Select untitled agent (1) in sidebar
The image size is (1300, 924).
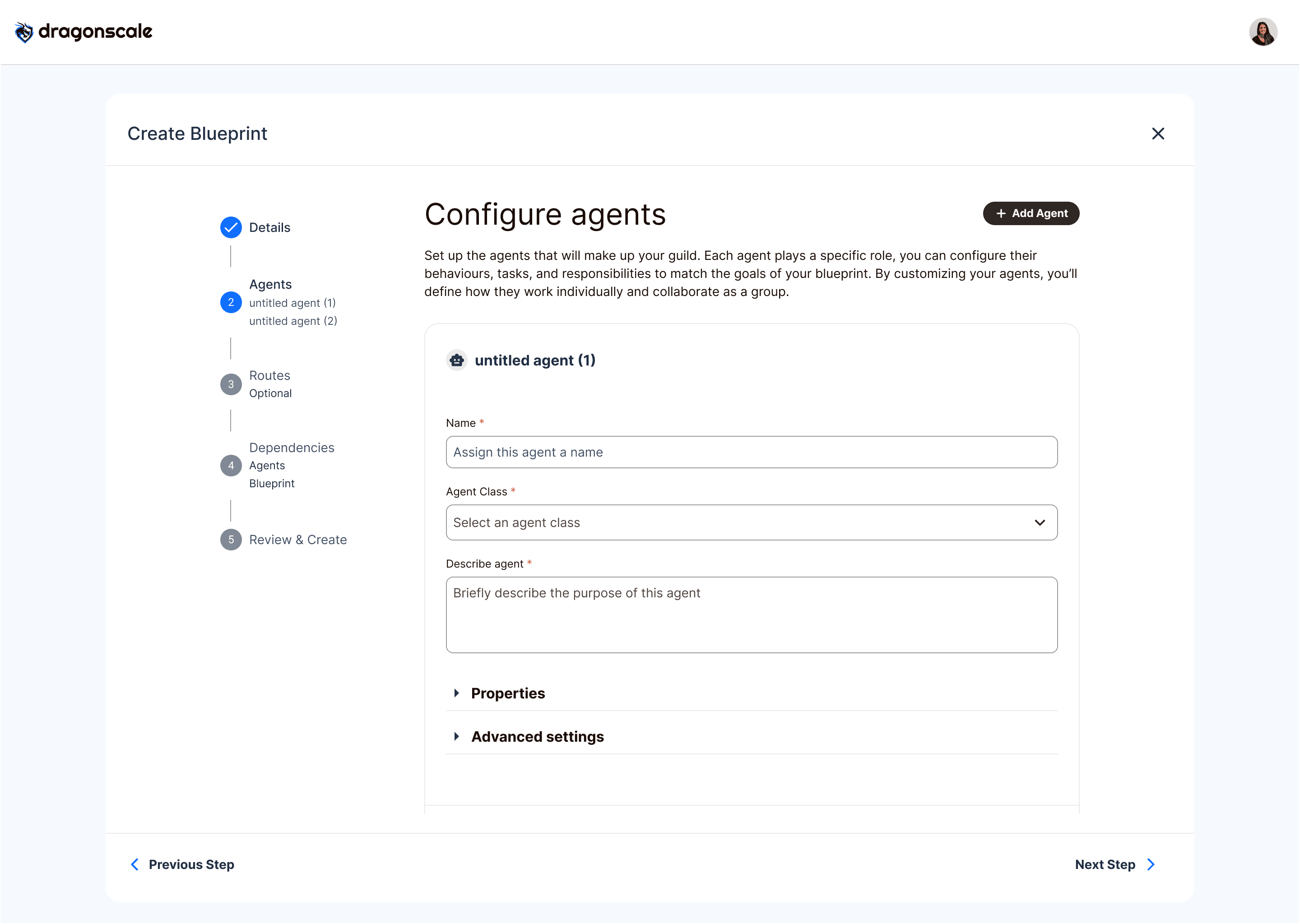click(x=292, y=303)
